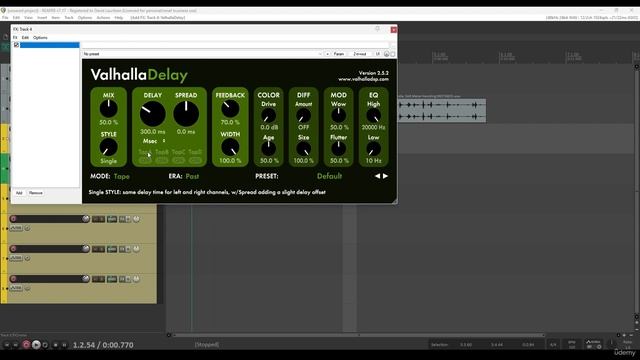Open the Edit menu in FX window
Screen dimensions: 640x360
(25, 38)
